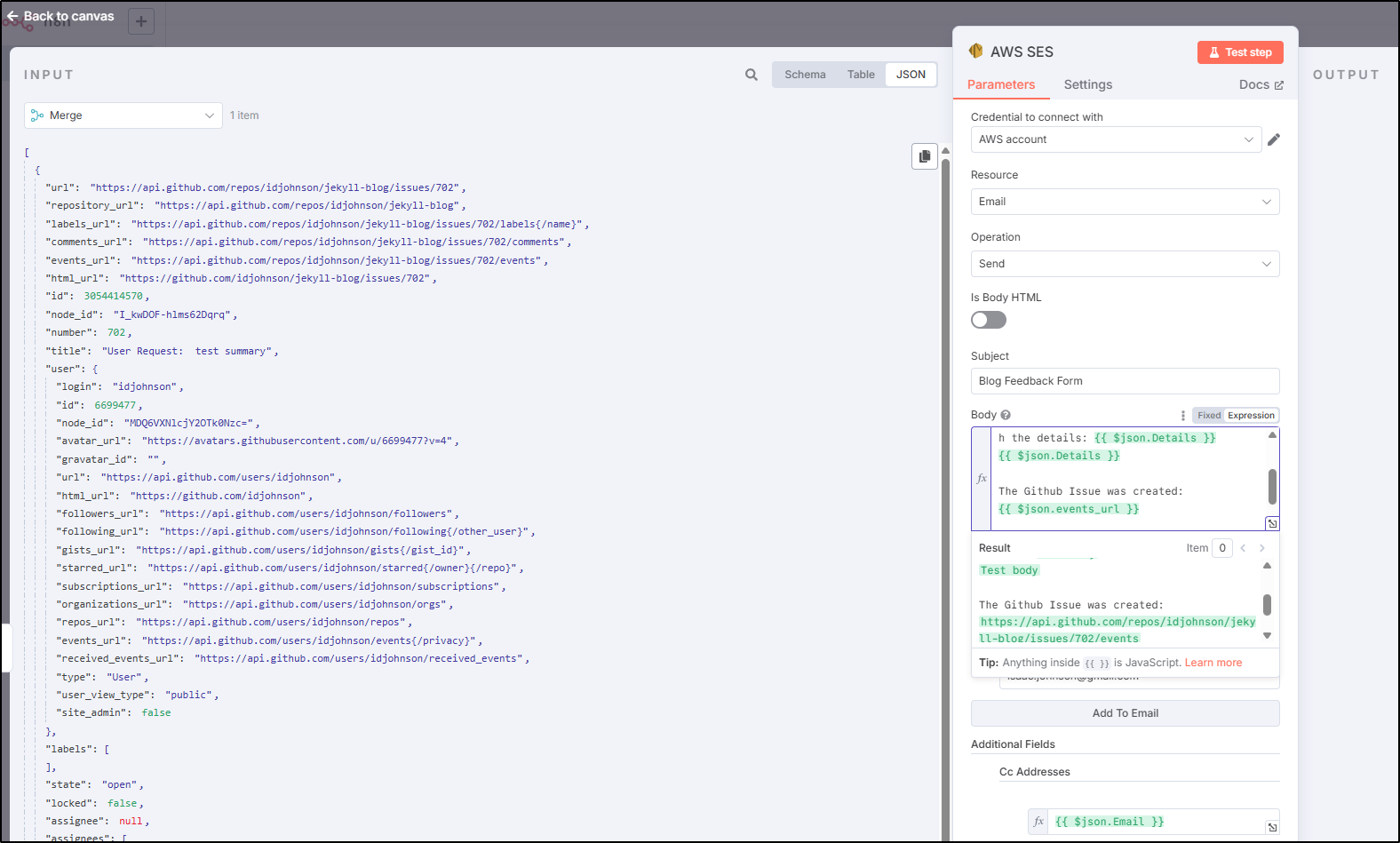Click the Body help question mark icon

click(1006, 415)
